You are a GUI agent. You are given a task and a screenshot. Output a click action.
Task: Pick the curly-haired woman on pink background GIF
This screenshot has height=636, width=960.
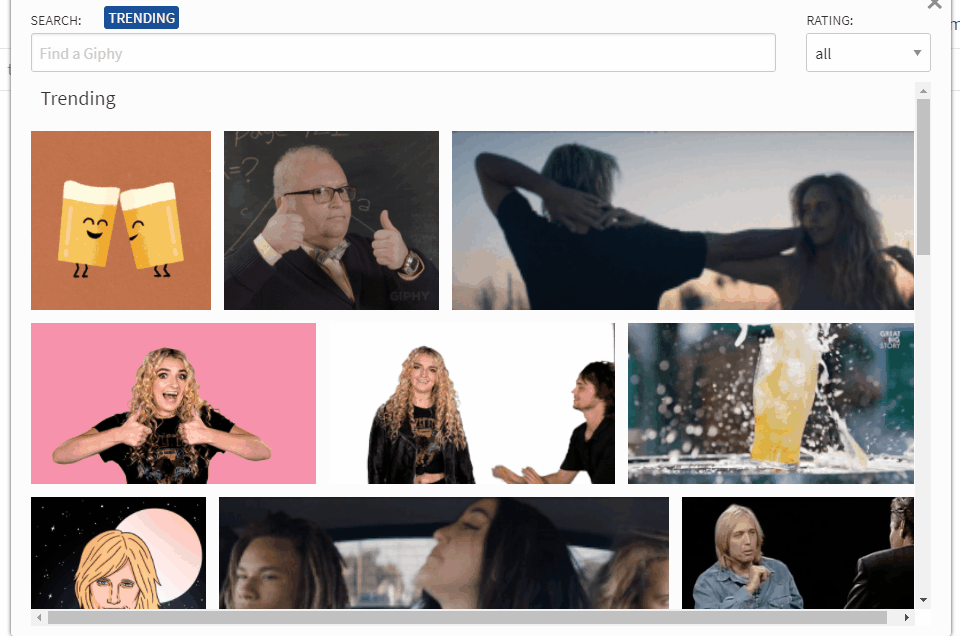coord(173,403)
